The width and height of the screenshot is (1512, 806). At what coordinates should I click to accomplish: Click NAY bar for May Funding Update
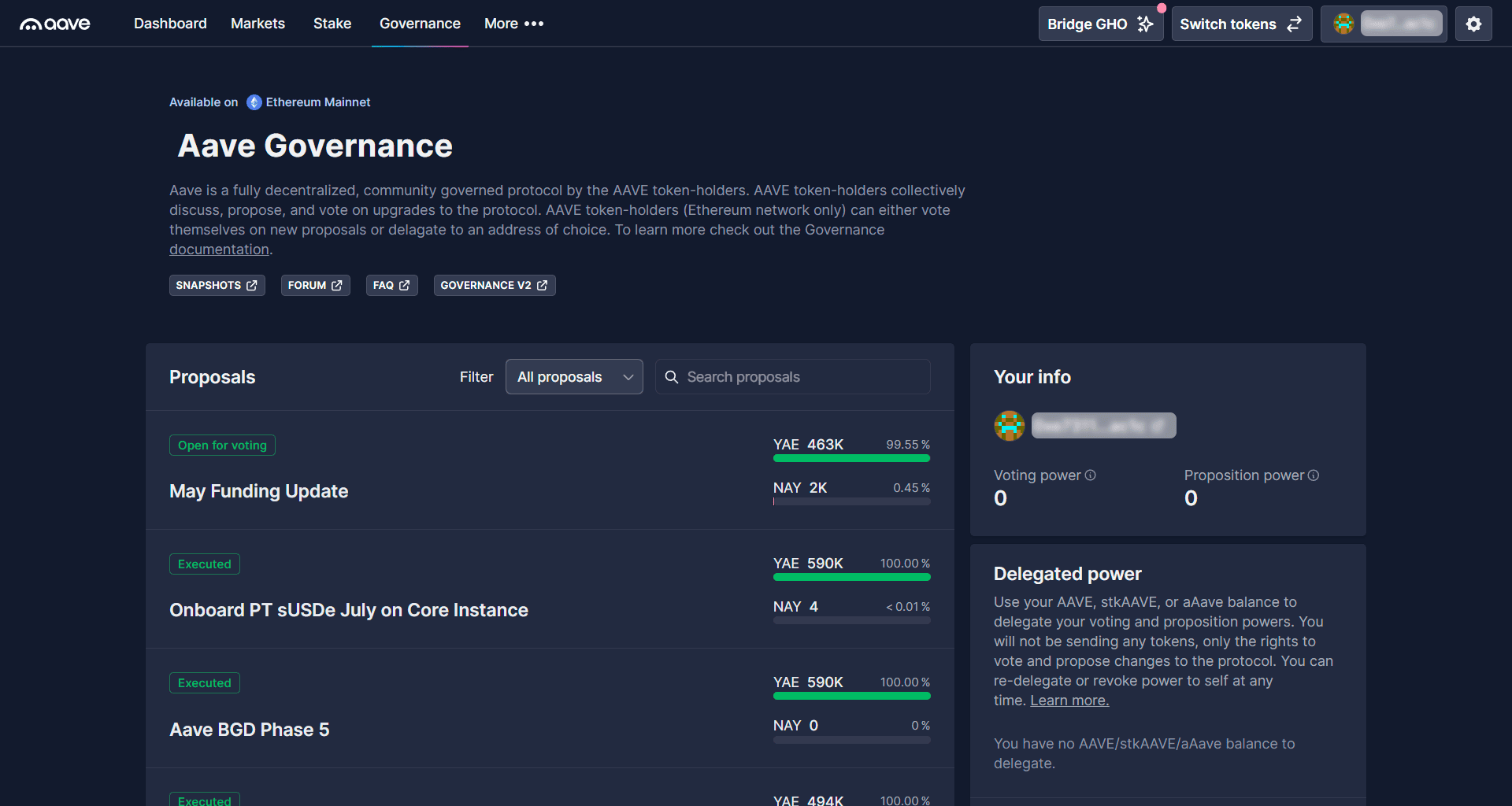click(x=851, y=501)
